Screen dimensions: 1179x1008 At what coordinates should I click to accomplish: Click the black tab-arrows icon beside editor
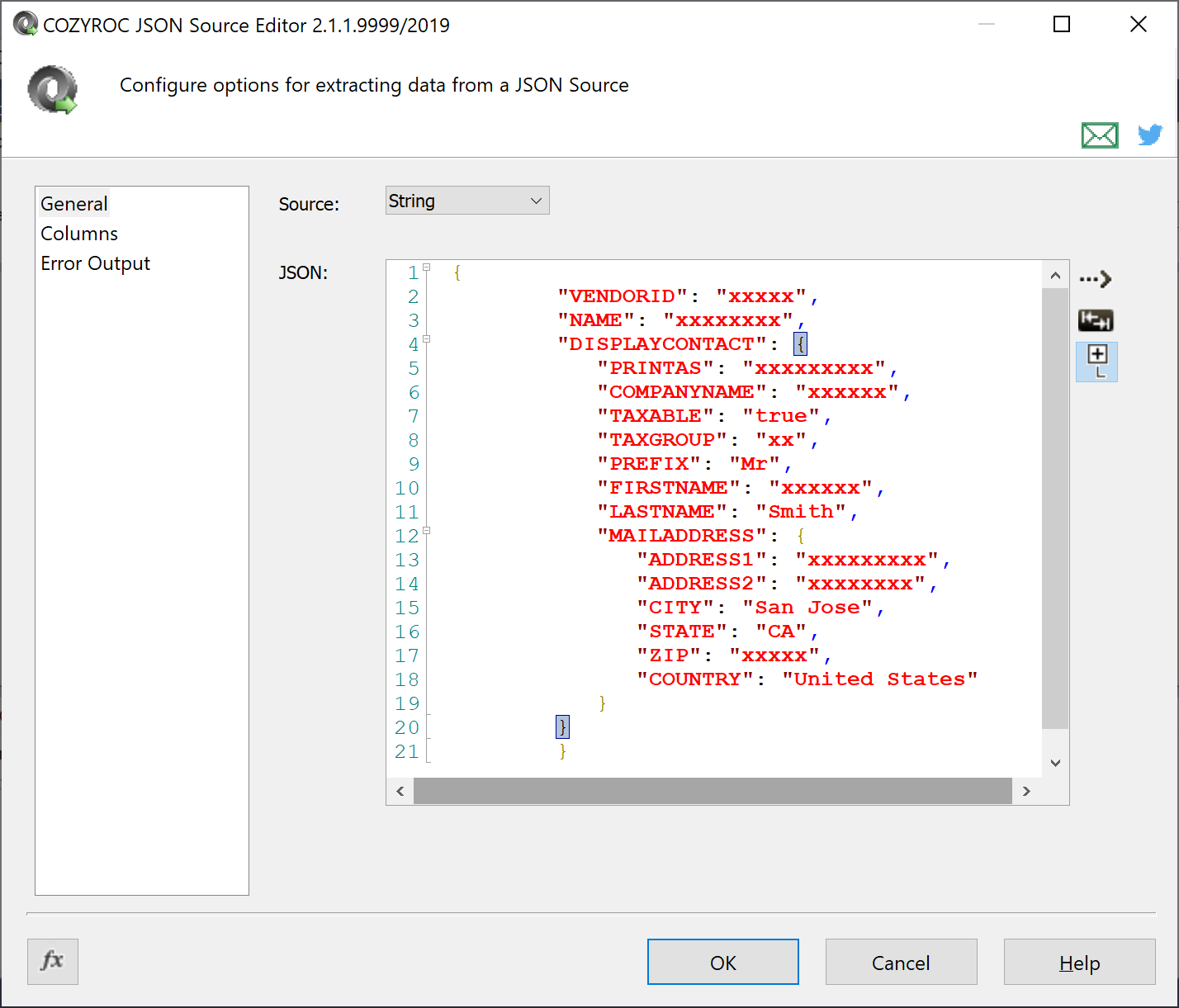coord(1096,319)
